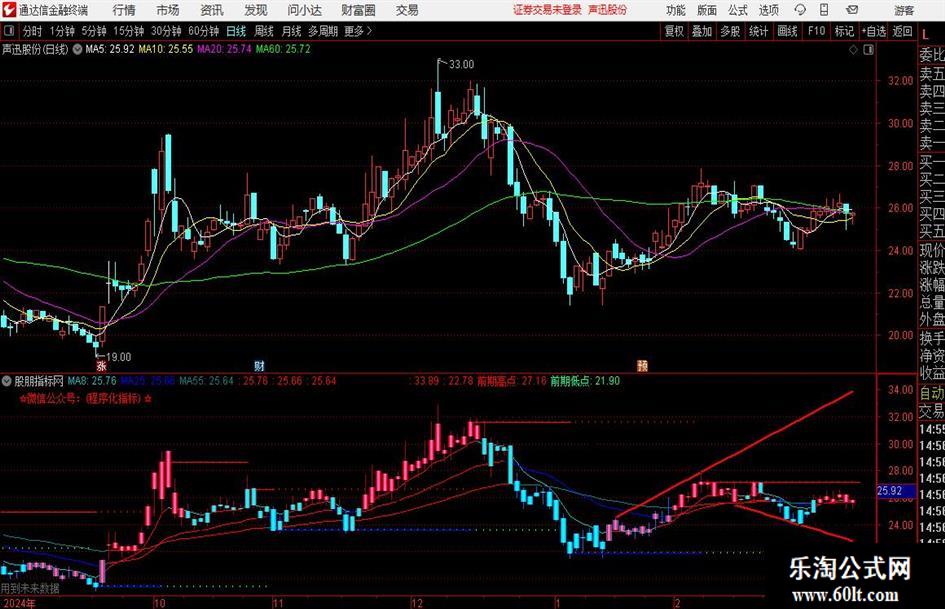Open the mail envelope icon
The image size is (945, 609).
point(852,10)
